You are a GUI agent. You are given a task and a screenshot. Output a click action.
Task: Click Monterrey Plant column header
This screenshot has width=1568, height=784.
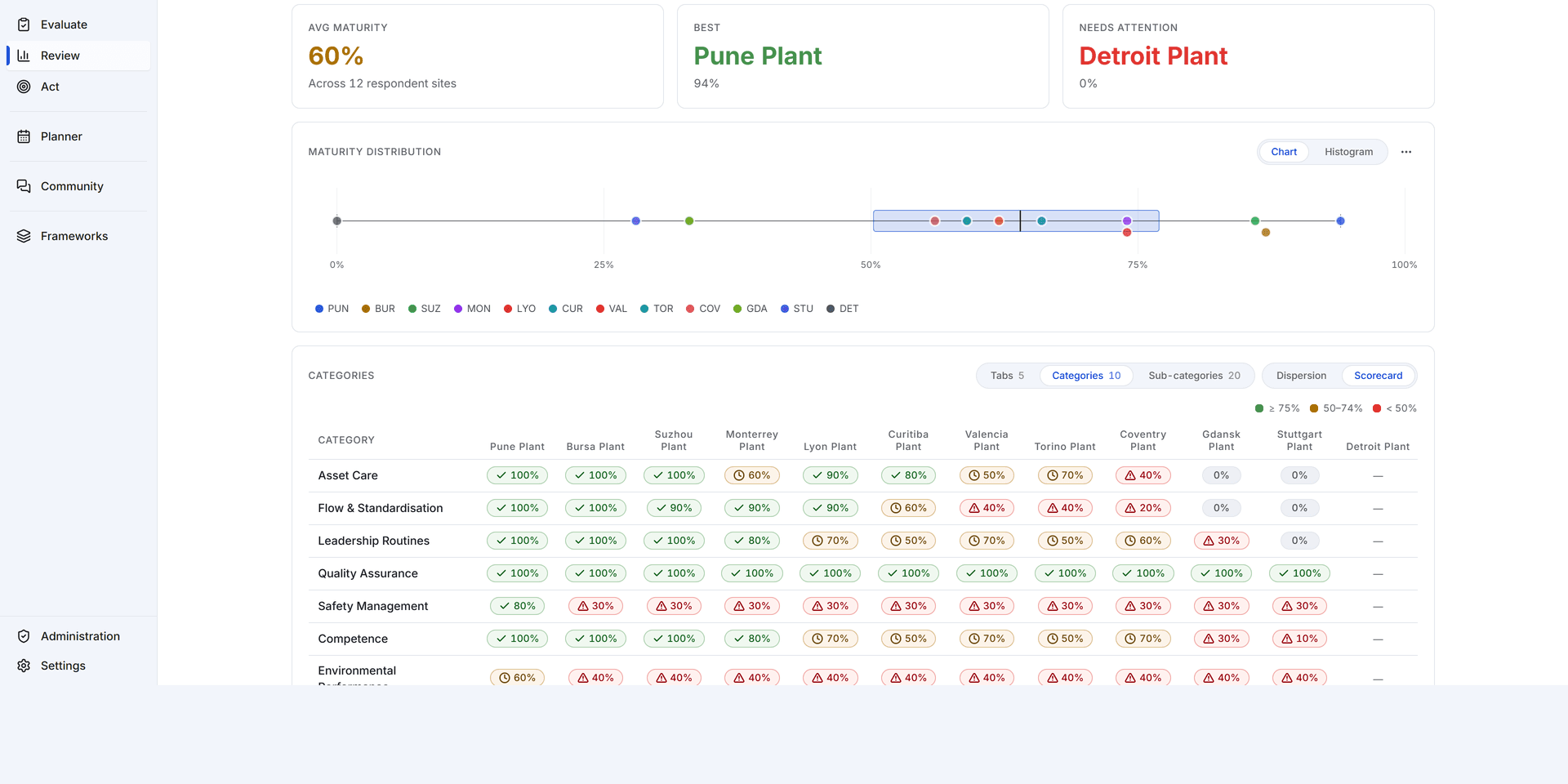click(752, 440)
